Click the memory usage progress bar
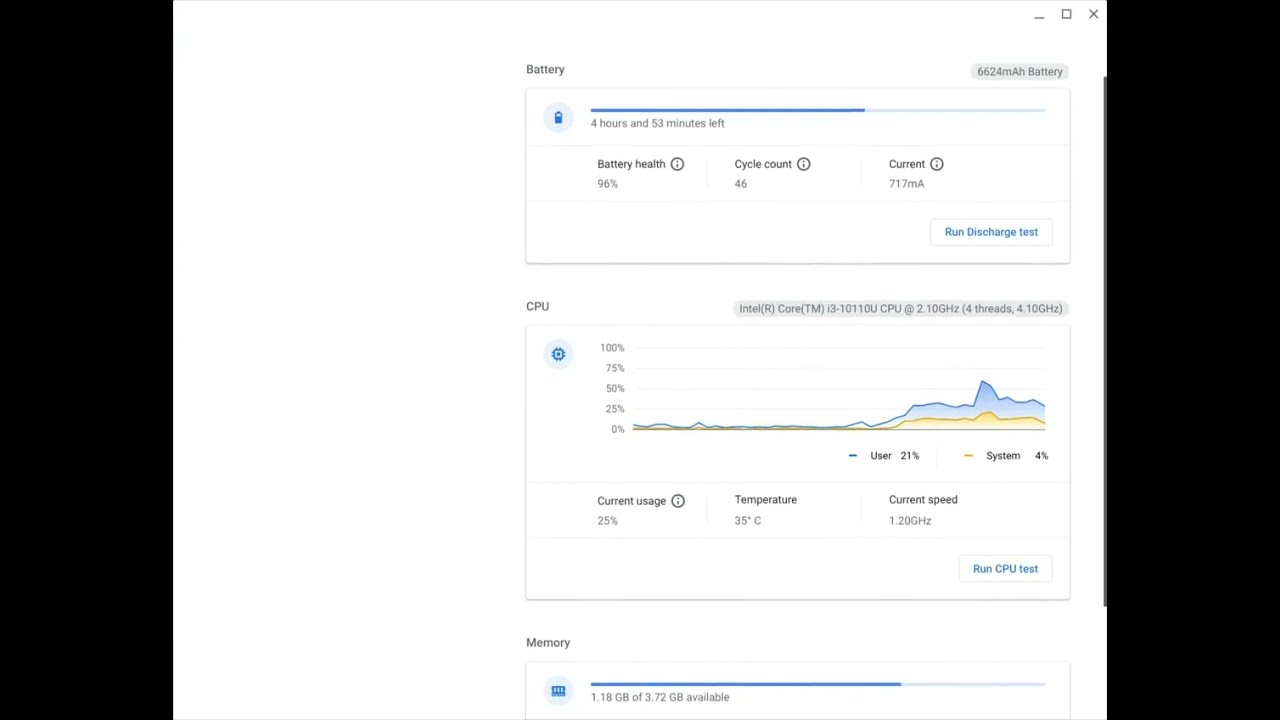Screen dimensions: 1280x720 [818, 684]
